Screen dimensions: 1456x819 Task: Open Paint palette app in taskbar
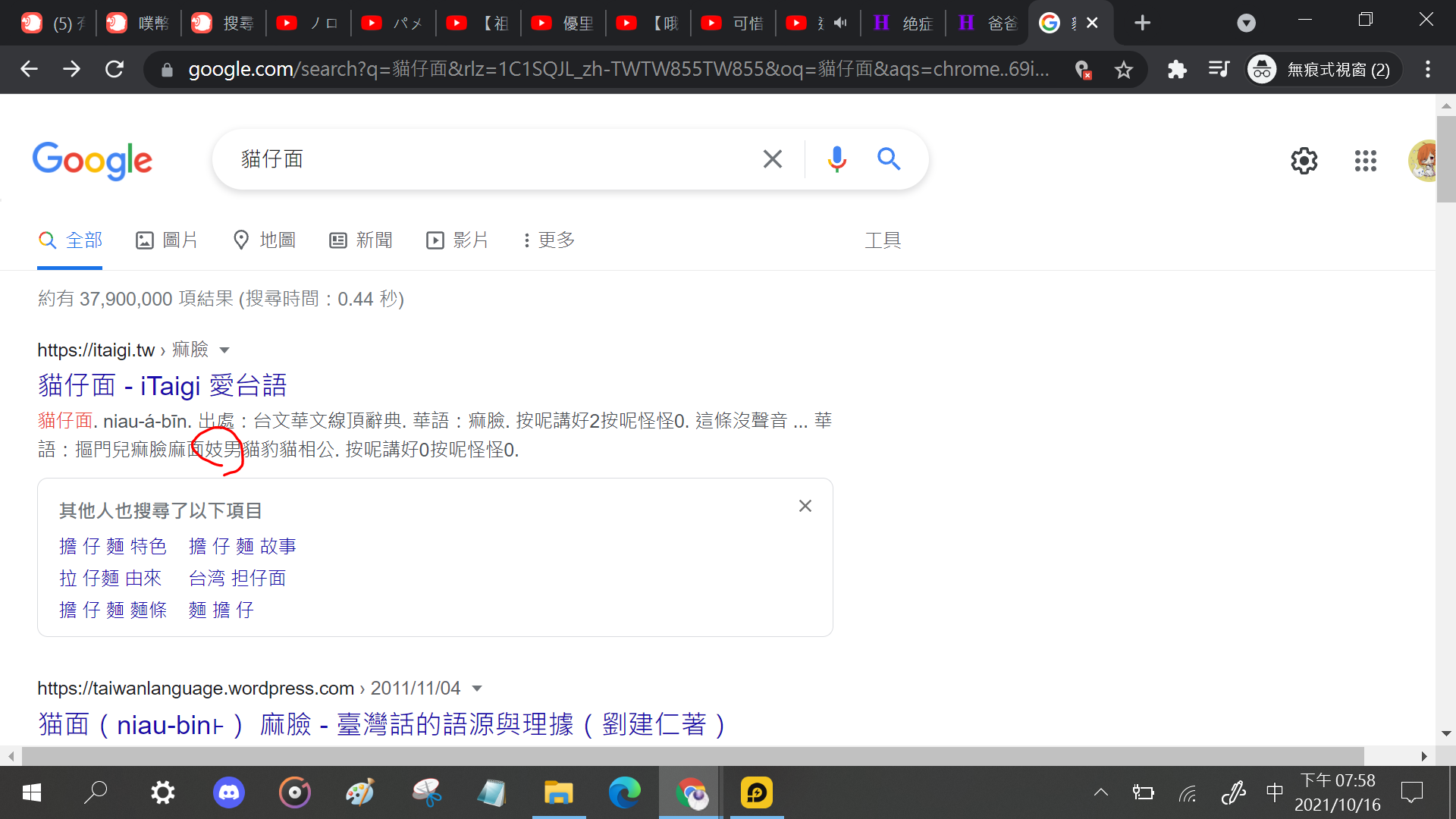click(x=360, y=793)
